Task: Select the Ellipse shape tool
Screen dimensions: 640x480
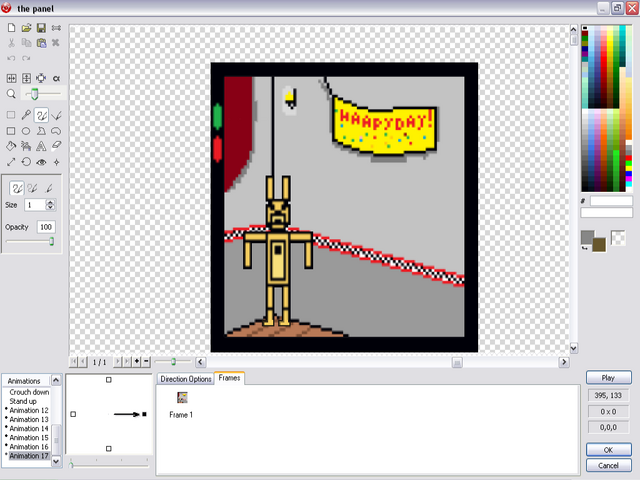Action: [26, 131]
